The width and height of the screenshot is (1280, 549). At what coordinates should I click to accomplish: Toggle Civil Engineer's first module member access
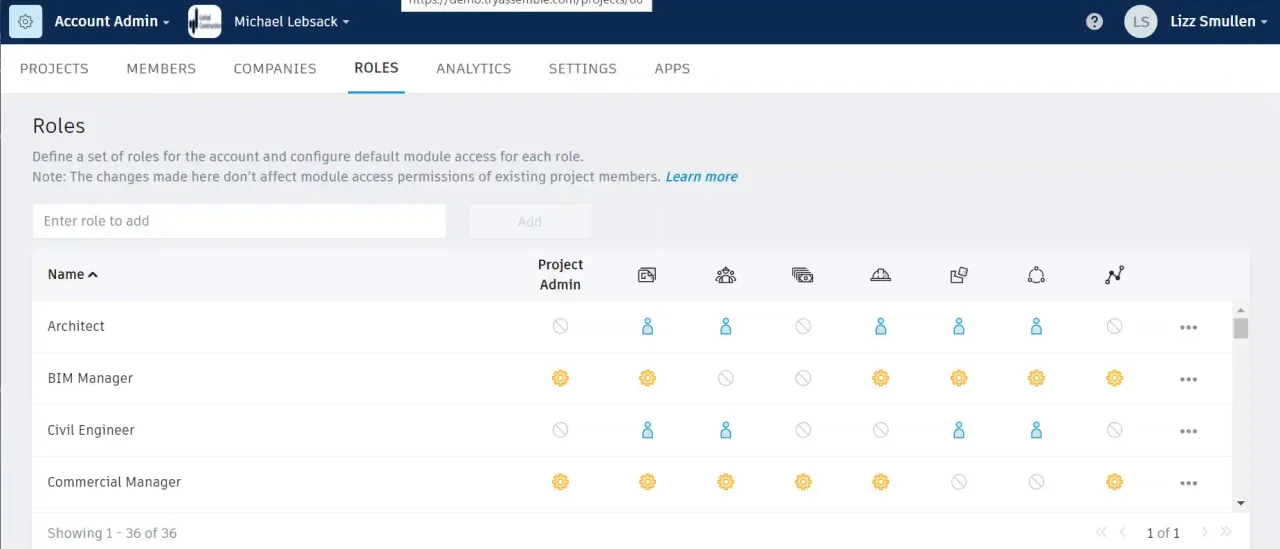pos(647,430)
